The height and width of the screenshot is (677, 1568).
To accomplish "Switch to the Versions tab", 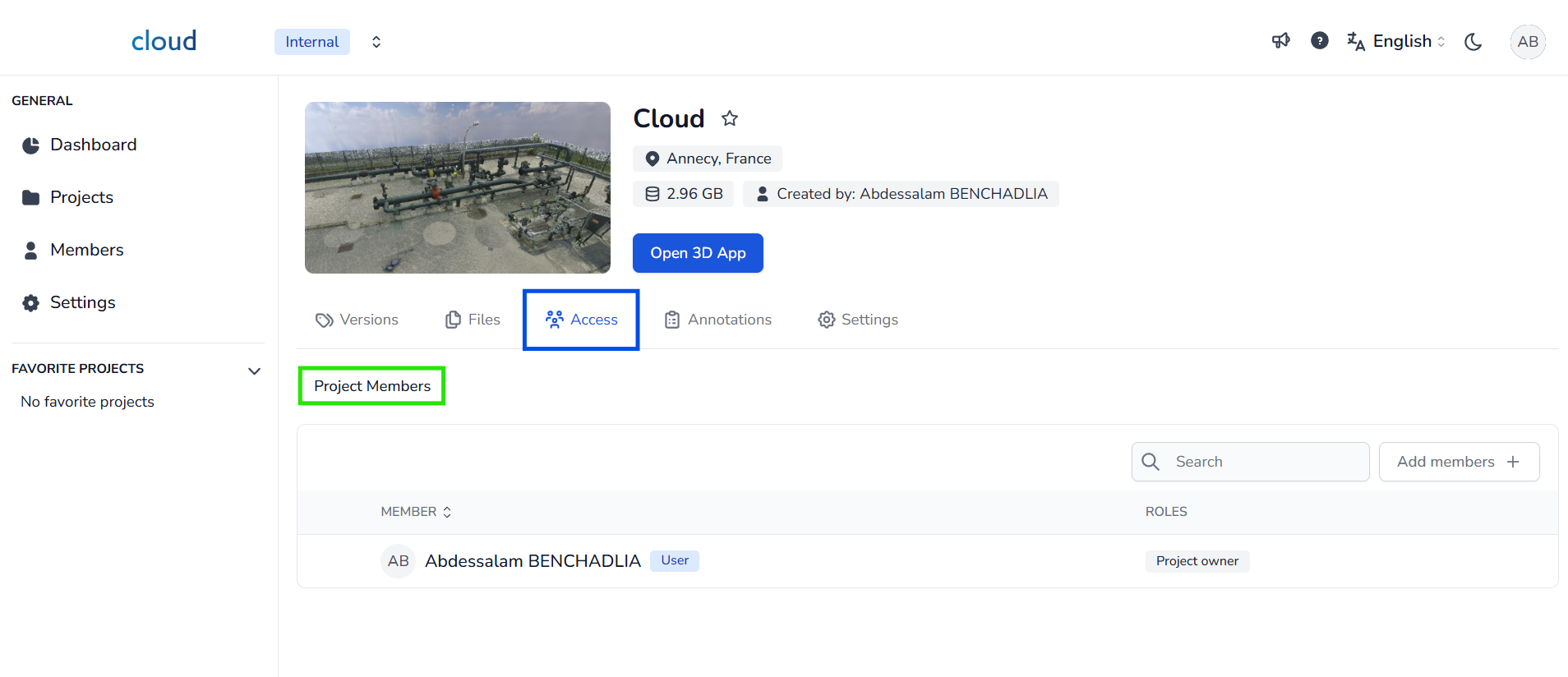I will point(357,320).
